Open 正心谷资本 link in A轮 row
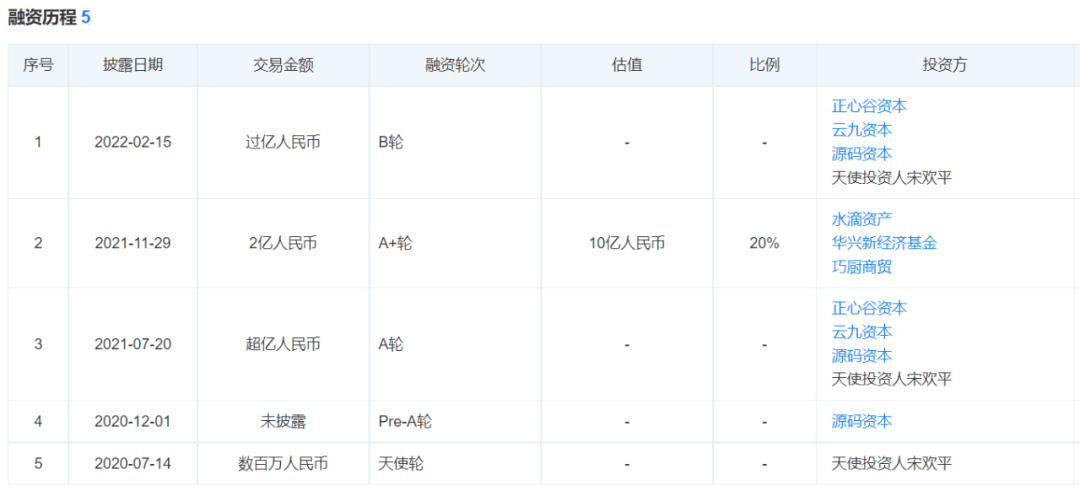Image resolution: width=1080 pixels, height=491 pixels. click(x=869, y=308)
